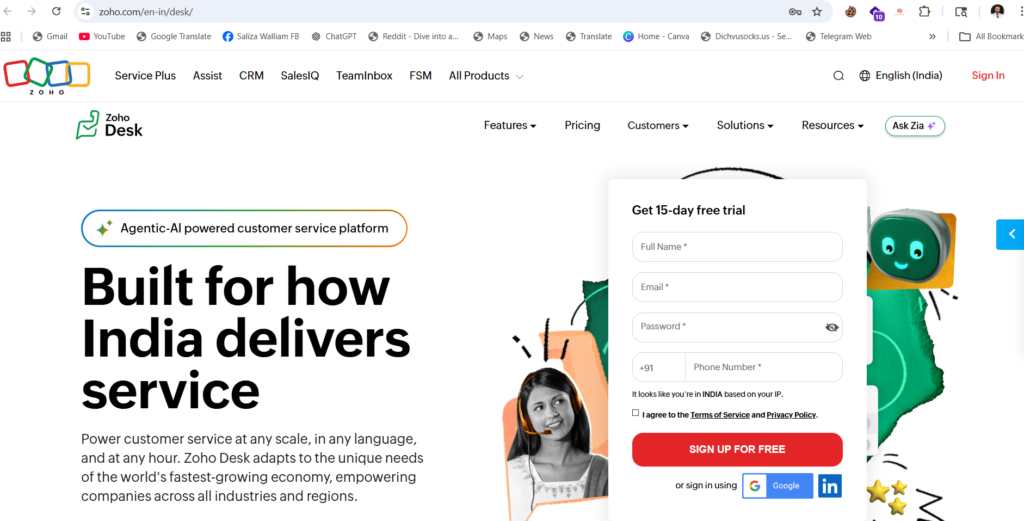Change language from English (India)
The width and height of the screenshot is (1024, 521).
click(901, 76)
